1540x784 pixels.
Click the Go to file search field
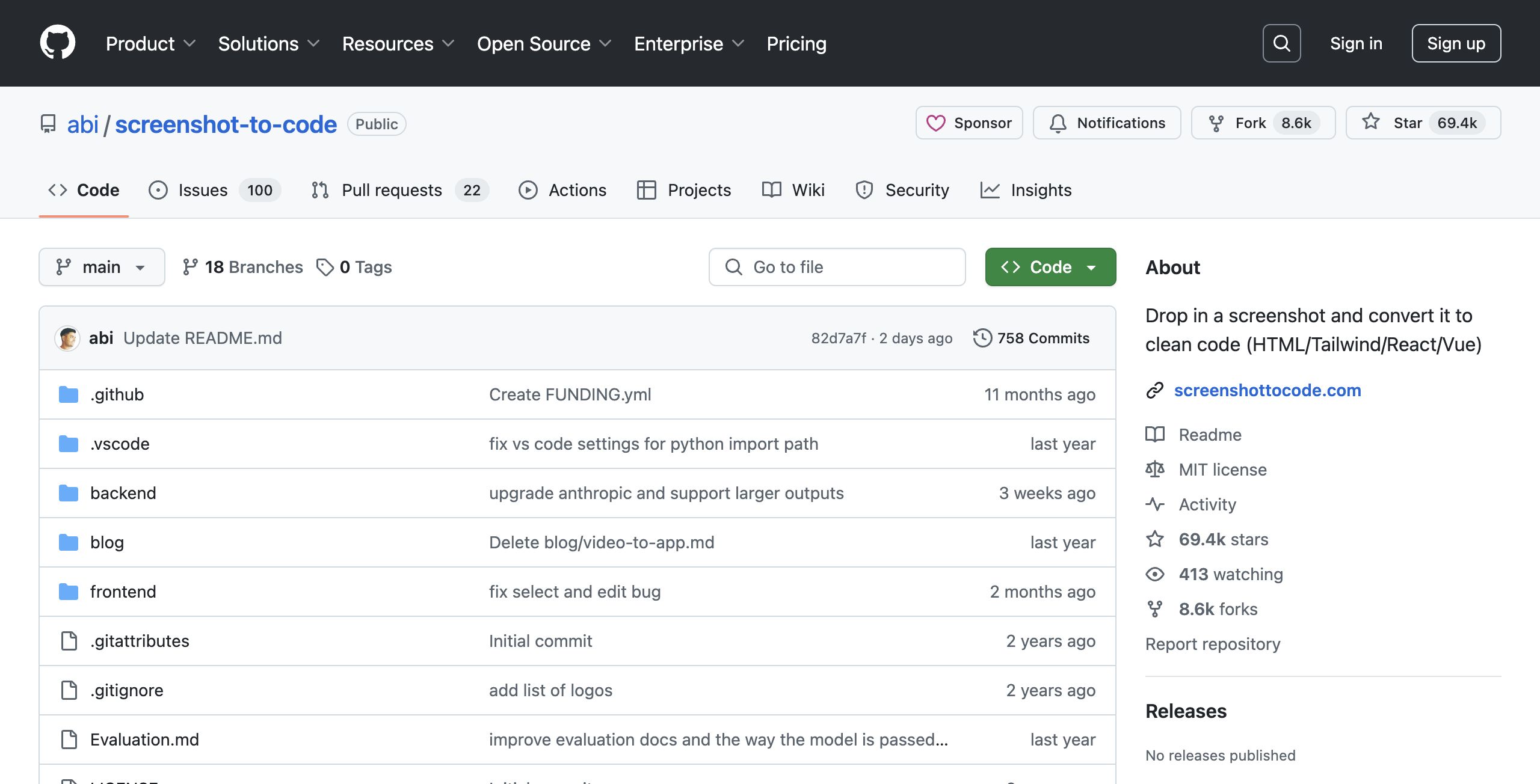click(837, 267)
